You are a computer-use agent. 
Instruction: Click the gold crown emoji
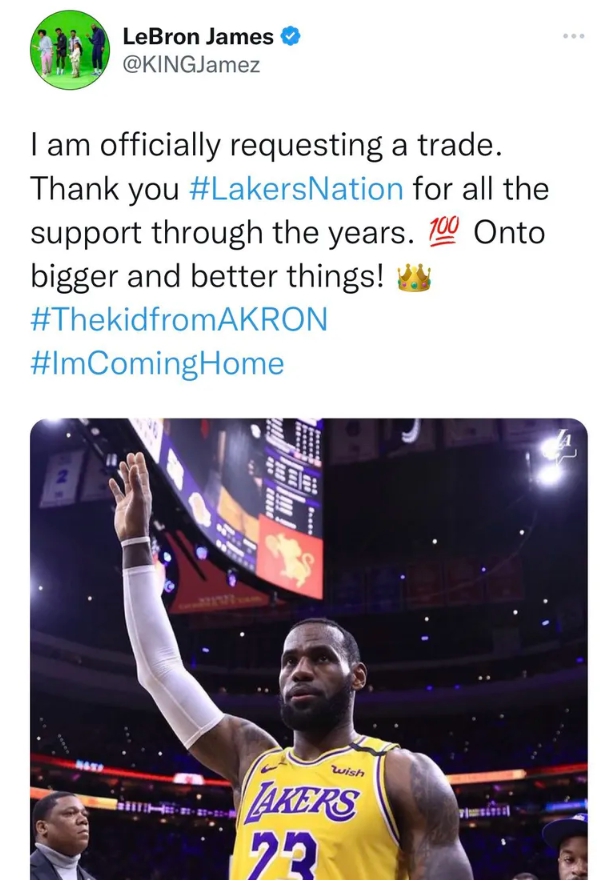point(413,276)
